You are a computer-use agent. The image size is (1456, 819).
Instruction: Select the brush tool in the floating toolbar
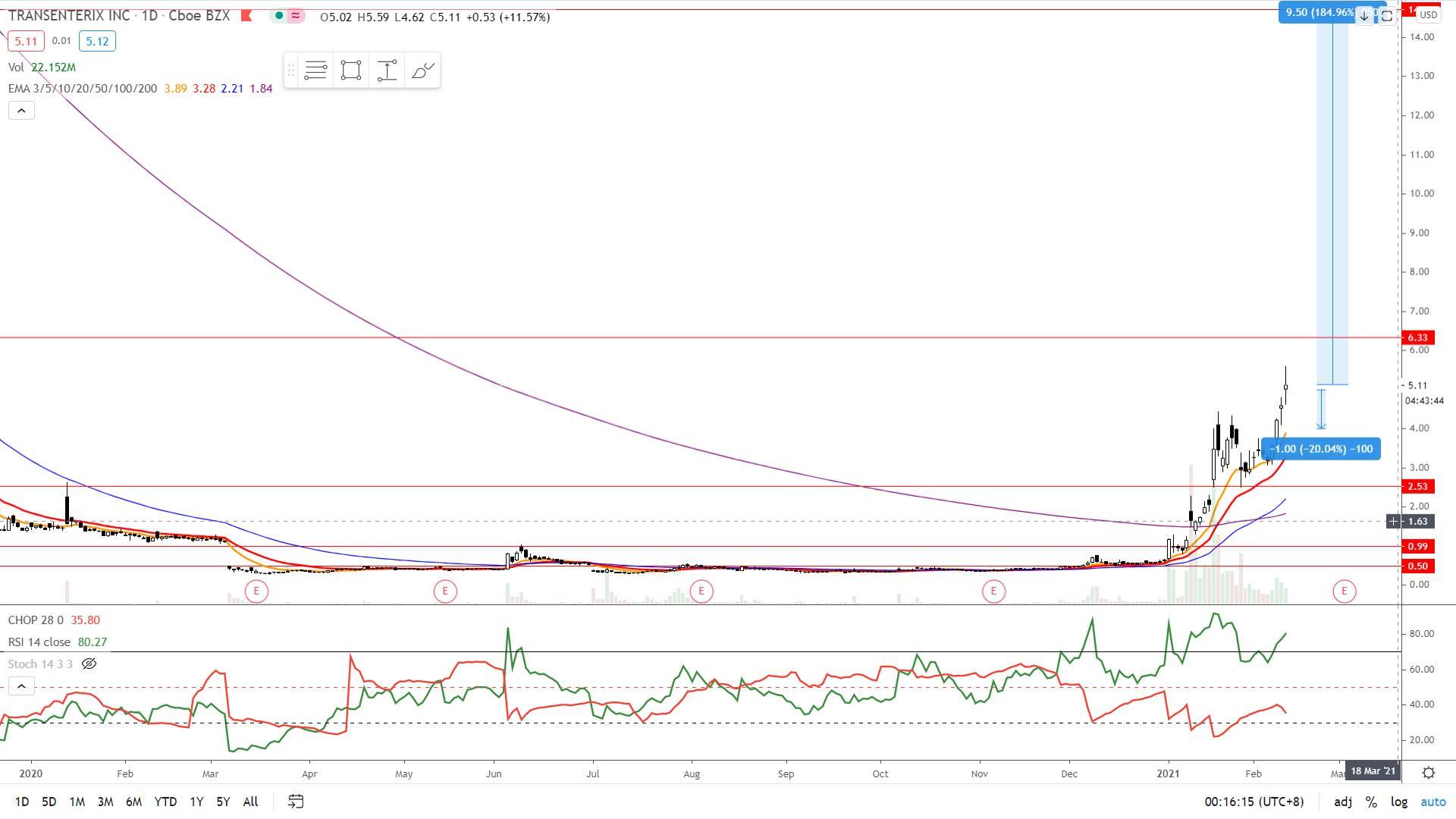pyautogui.click(x=422, y=71)
